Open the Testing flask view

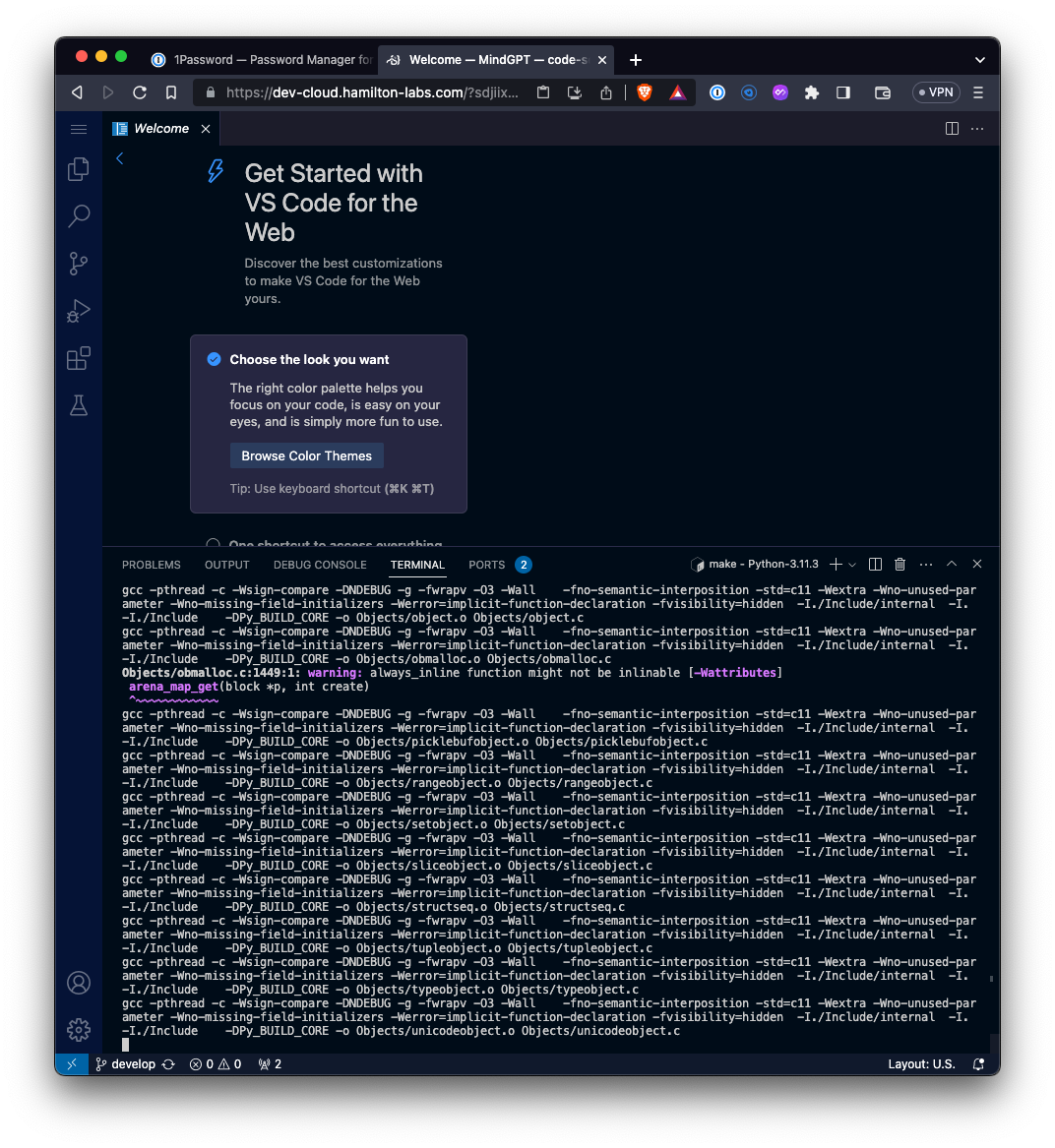(79, 405)
